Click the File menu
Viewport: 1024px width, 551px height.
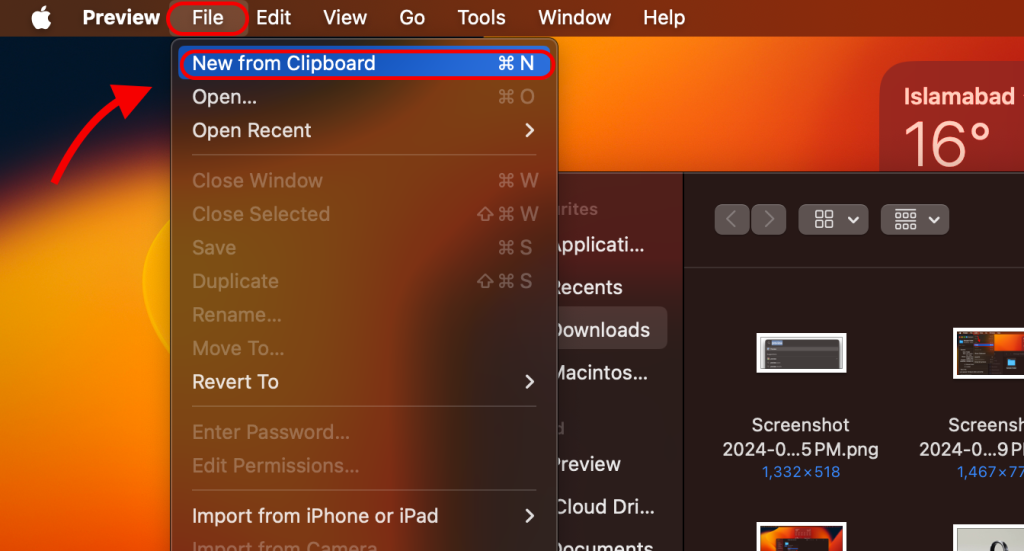pos(208,18)
